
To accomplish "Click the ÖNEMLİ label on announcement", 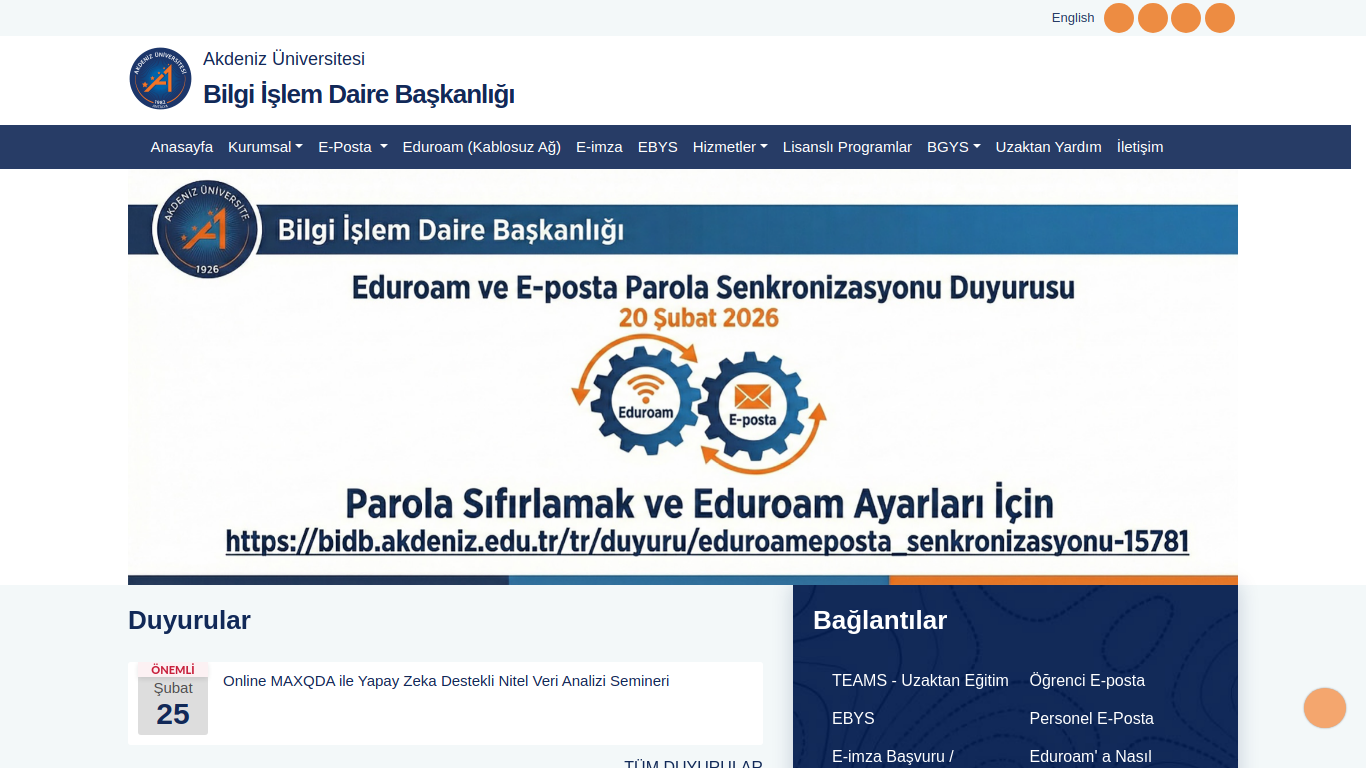I will click(173, 669).
